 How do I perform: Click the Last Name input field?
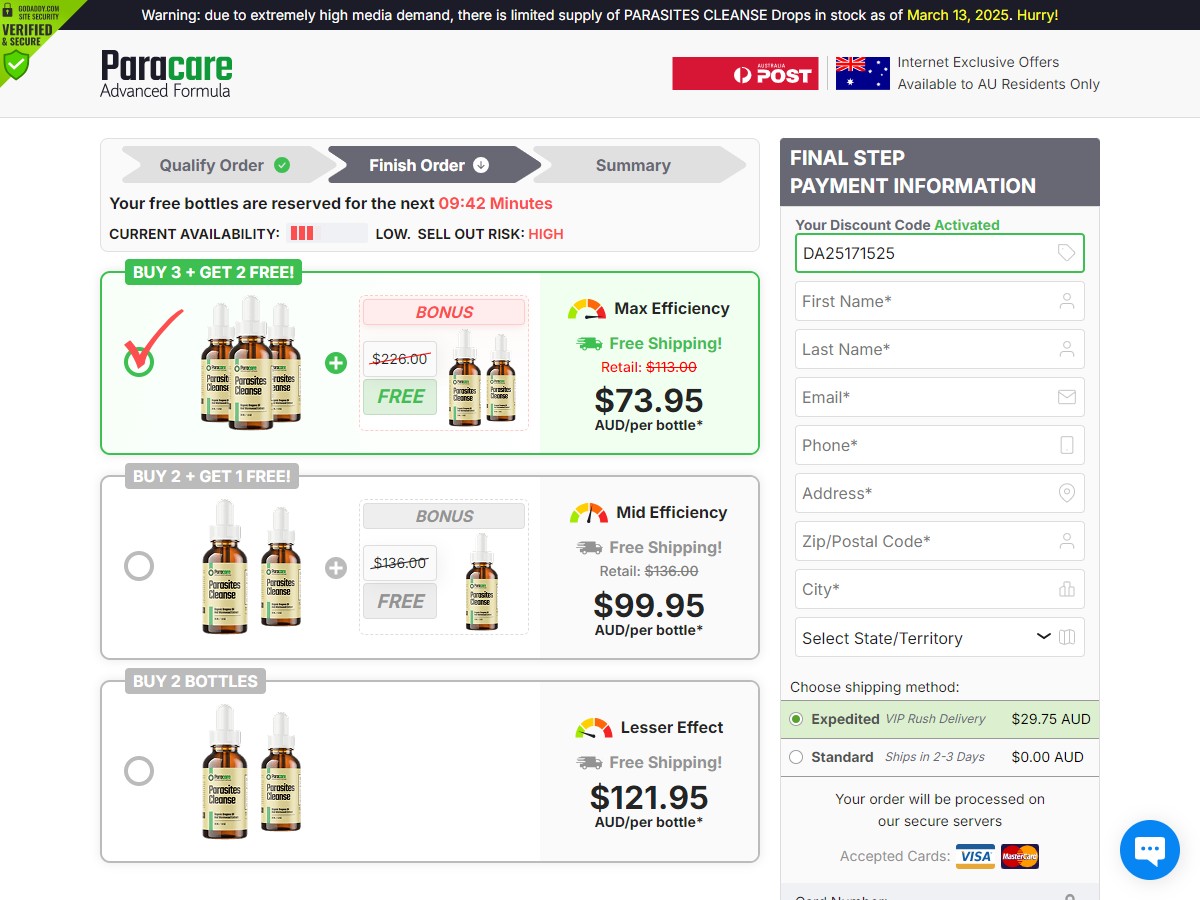coord(940,349)
